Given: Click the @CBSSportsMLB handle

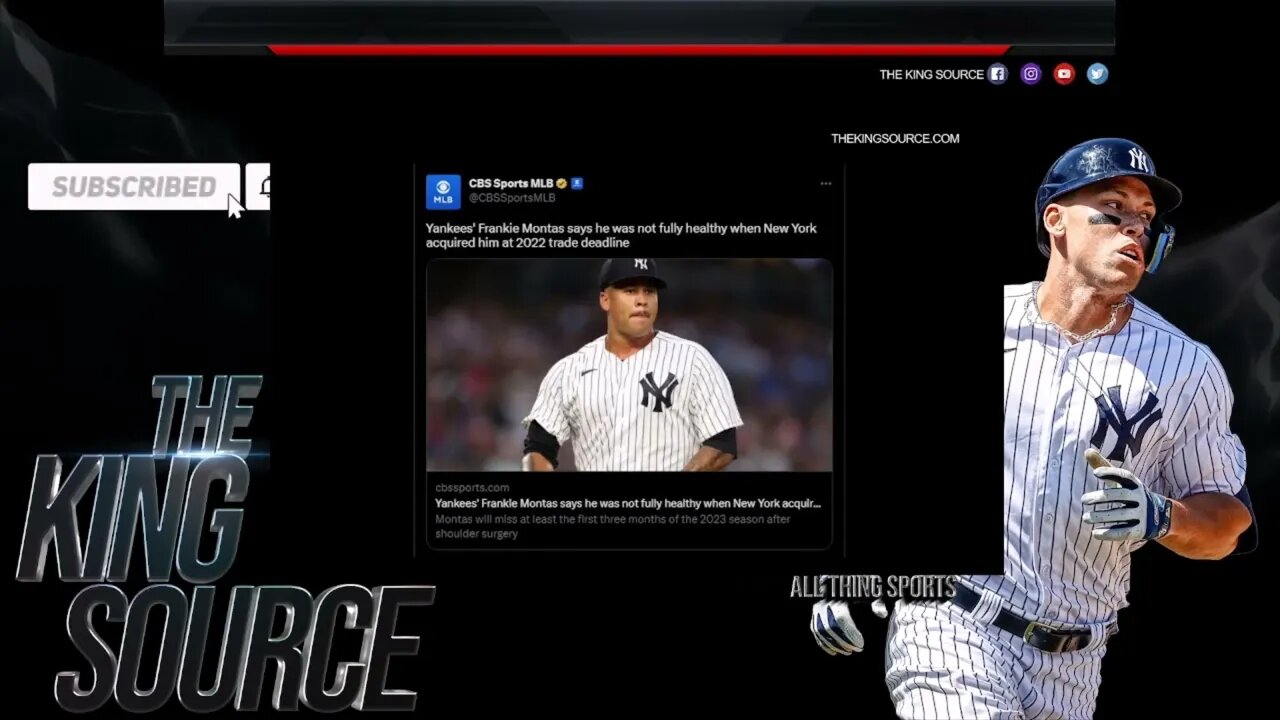Looking at the screenshot, I should click(x=512, y=198).
